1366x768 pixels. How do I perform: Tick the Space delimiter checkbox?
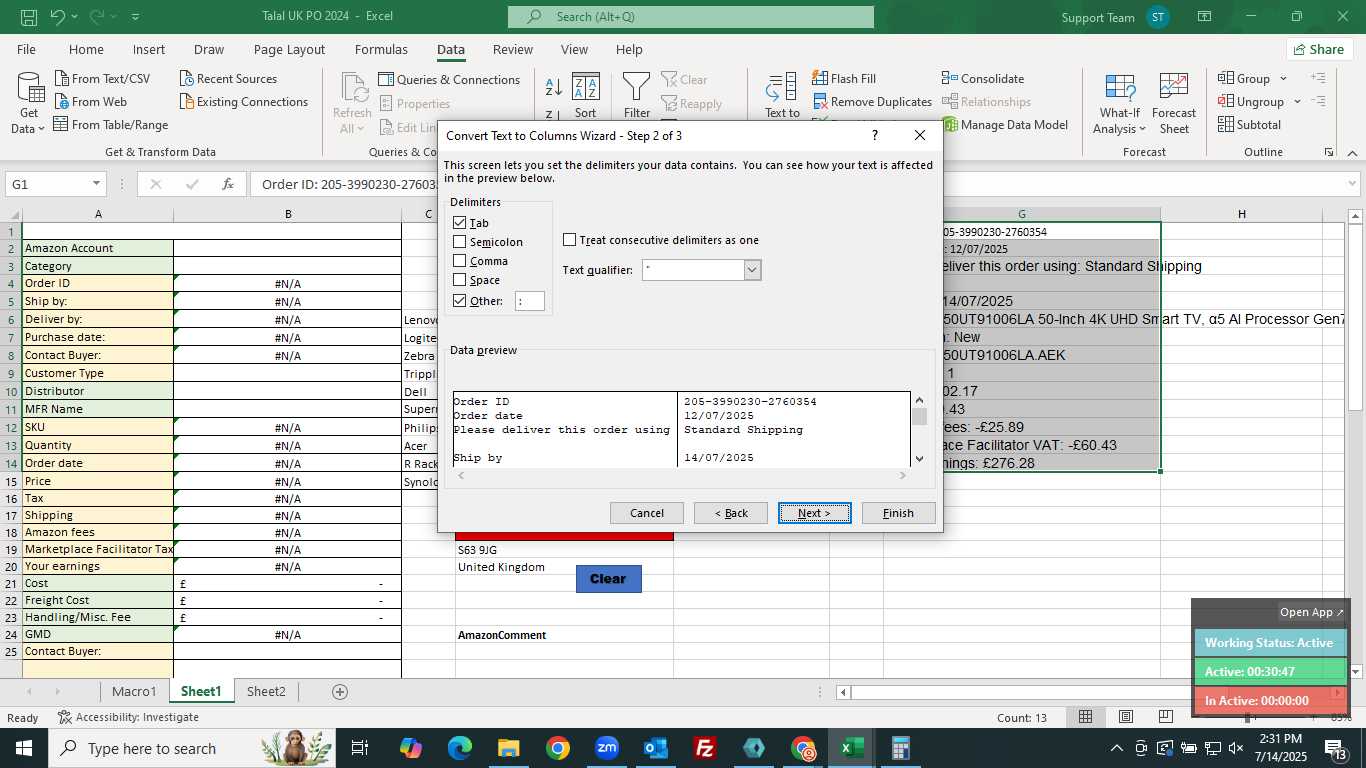click(x=460, y=280)
